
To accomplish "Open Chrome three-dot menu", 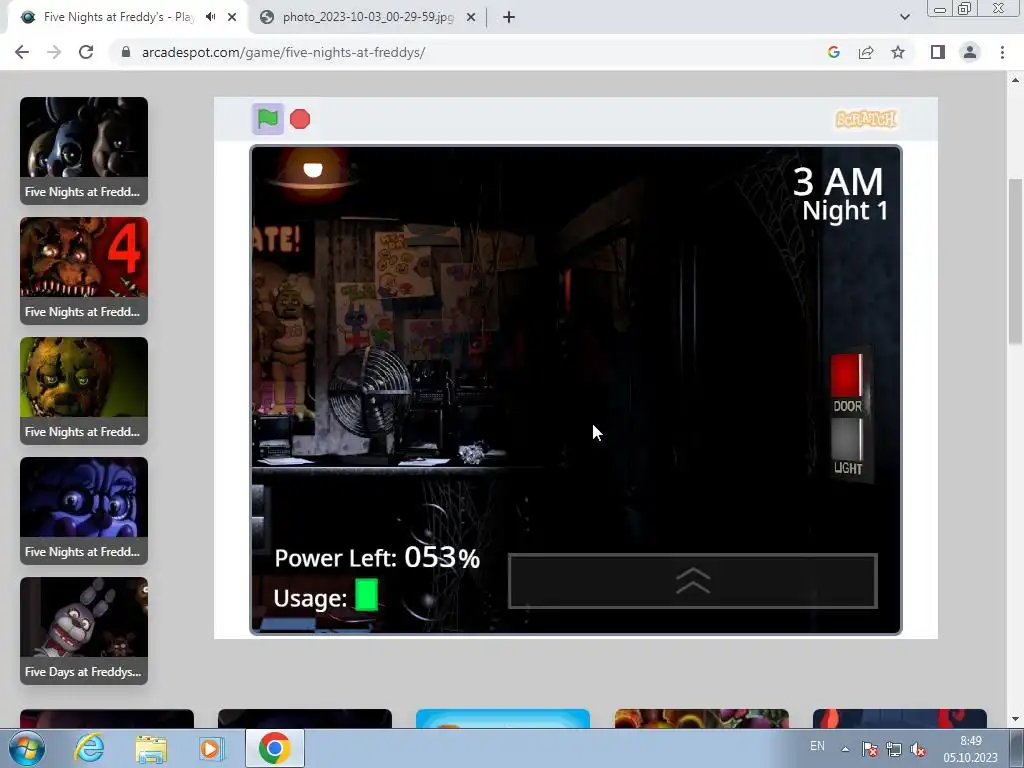I will tap(1002, 52).
